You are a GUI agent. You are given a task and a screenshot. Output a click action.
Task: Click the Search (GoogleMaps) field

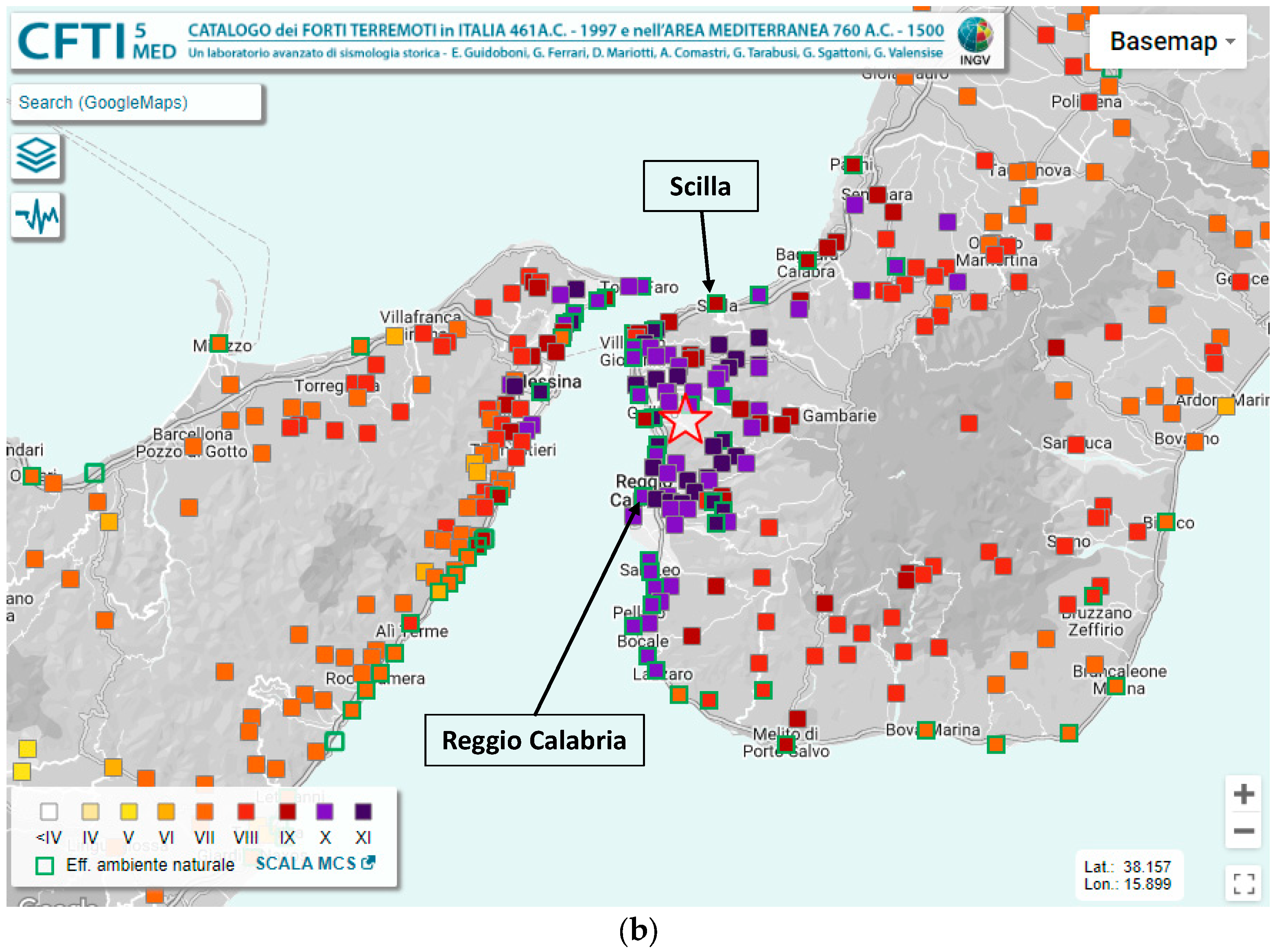pyautogui.click(x=136, y=103)
